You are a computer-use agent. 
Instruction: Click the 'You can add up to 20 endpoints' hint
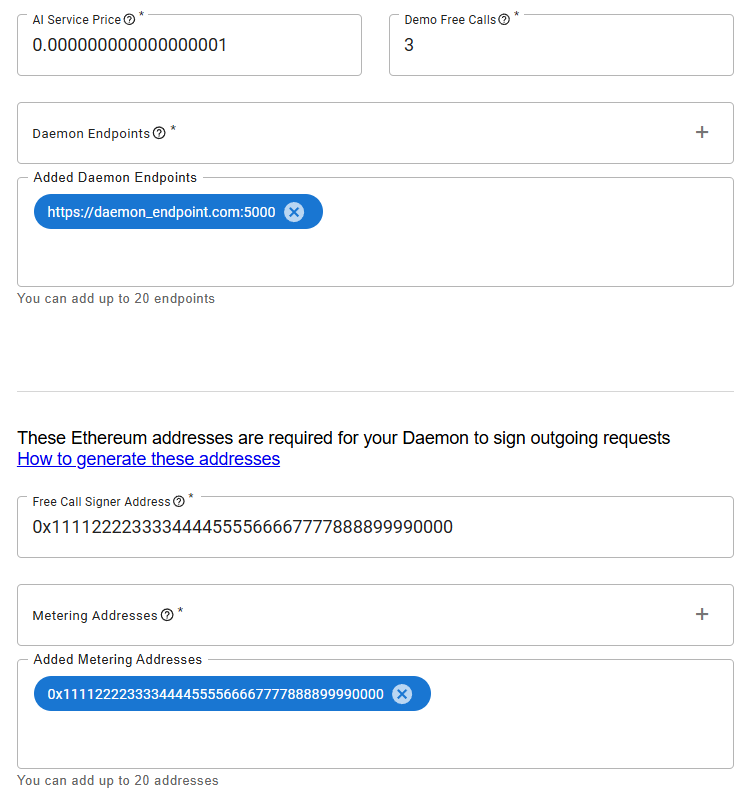coord(116,298)
